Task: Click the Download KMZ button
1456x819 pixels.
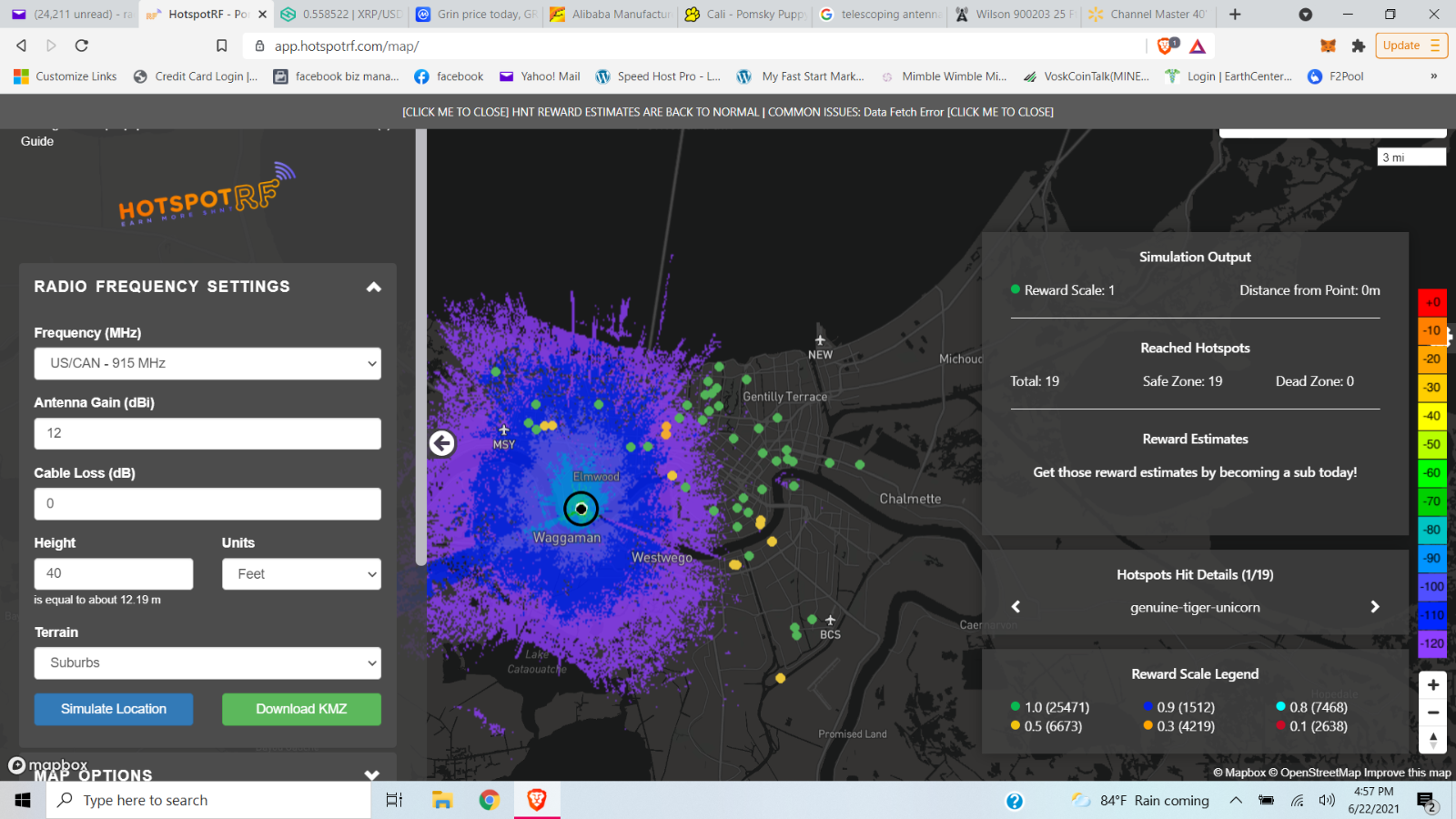Action: 301,709
